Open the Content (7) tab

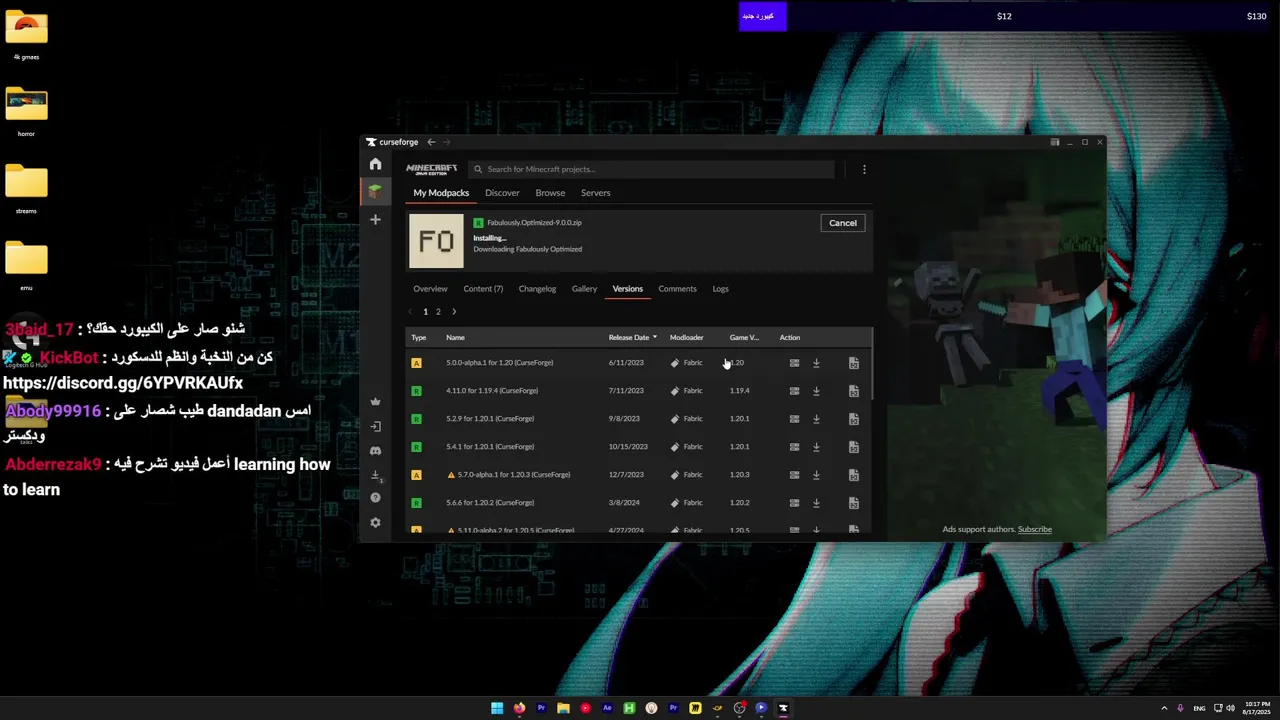point(483,289)
